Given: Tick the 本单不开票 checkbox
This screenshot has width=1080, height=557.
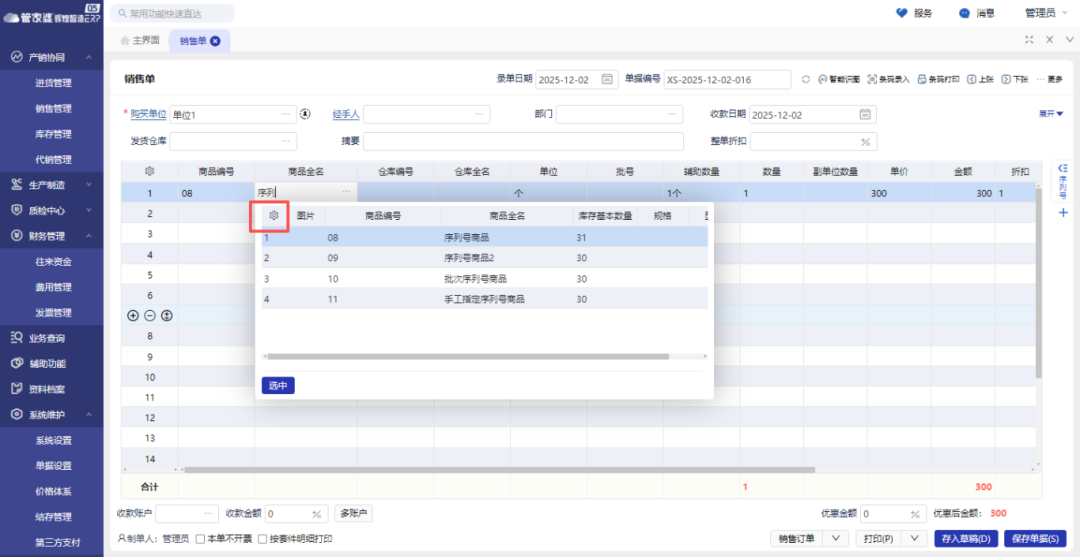Looking at the screenshot, I should pos(200,539).
